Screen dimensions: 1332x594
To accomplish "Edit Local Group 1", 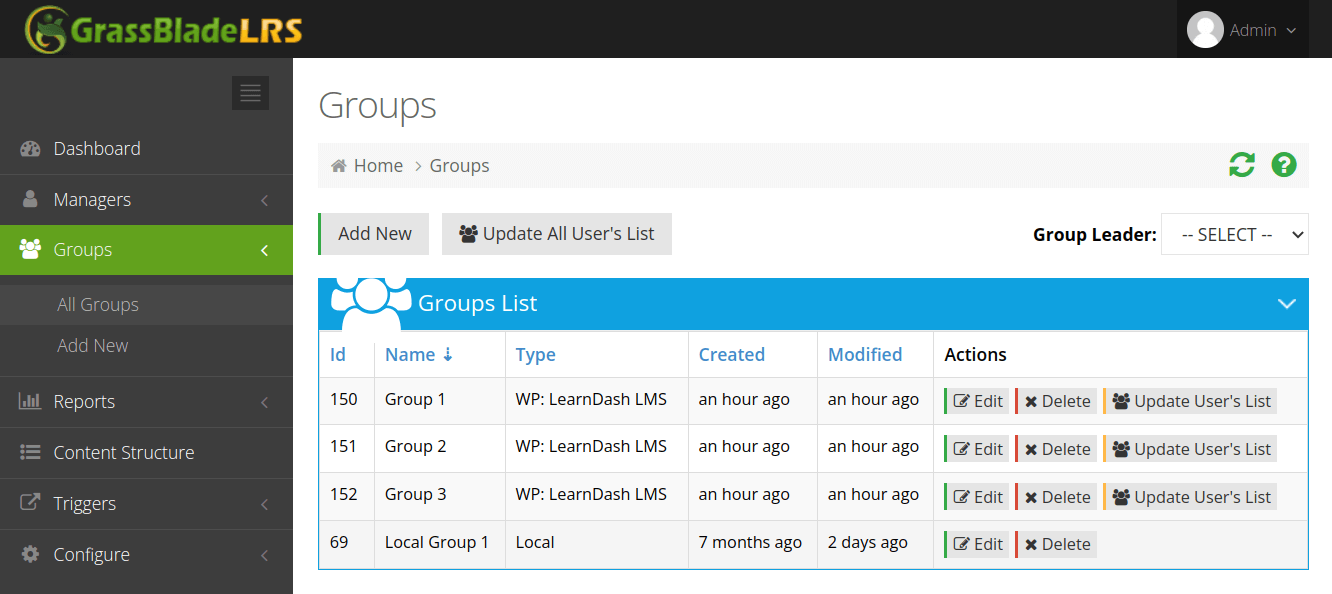I will [x=976, y=544].
